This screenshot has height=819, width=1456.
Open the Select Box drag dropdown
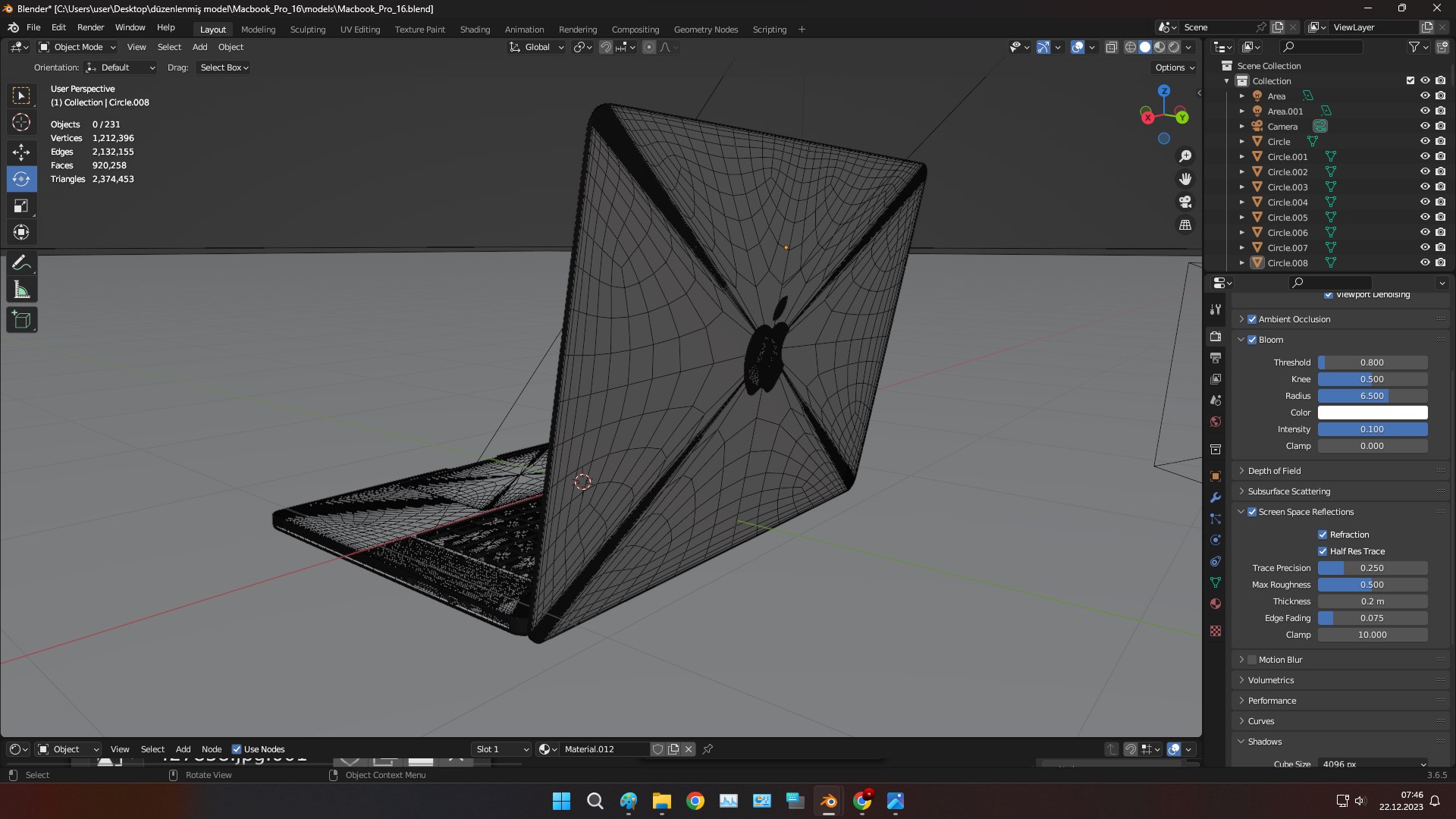[x=224, y=67]
